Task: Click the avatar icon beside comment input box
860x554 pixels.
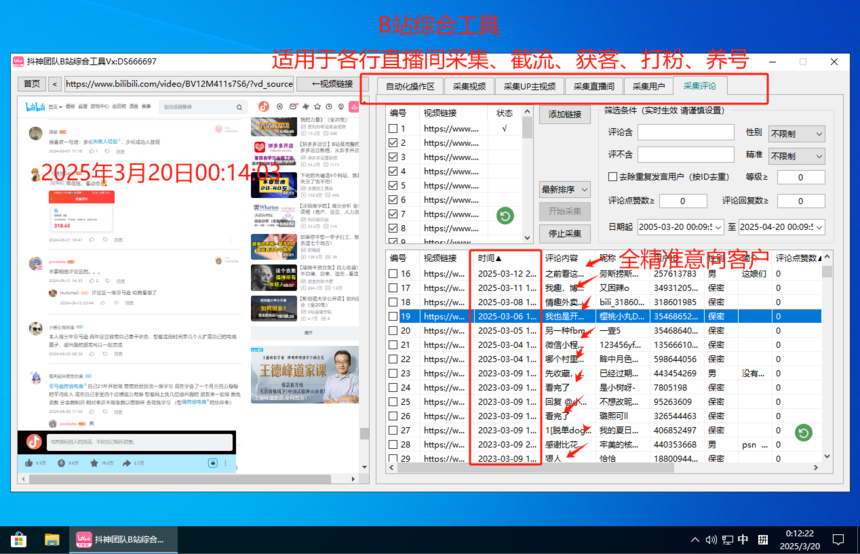Action: pos(34,442)
